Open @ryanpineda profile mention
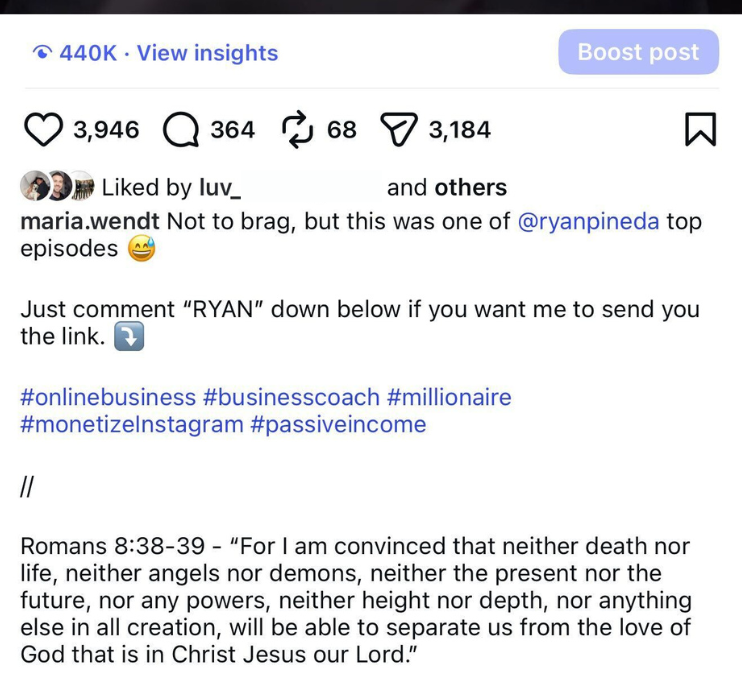742x678 pixels. point(589,222)
